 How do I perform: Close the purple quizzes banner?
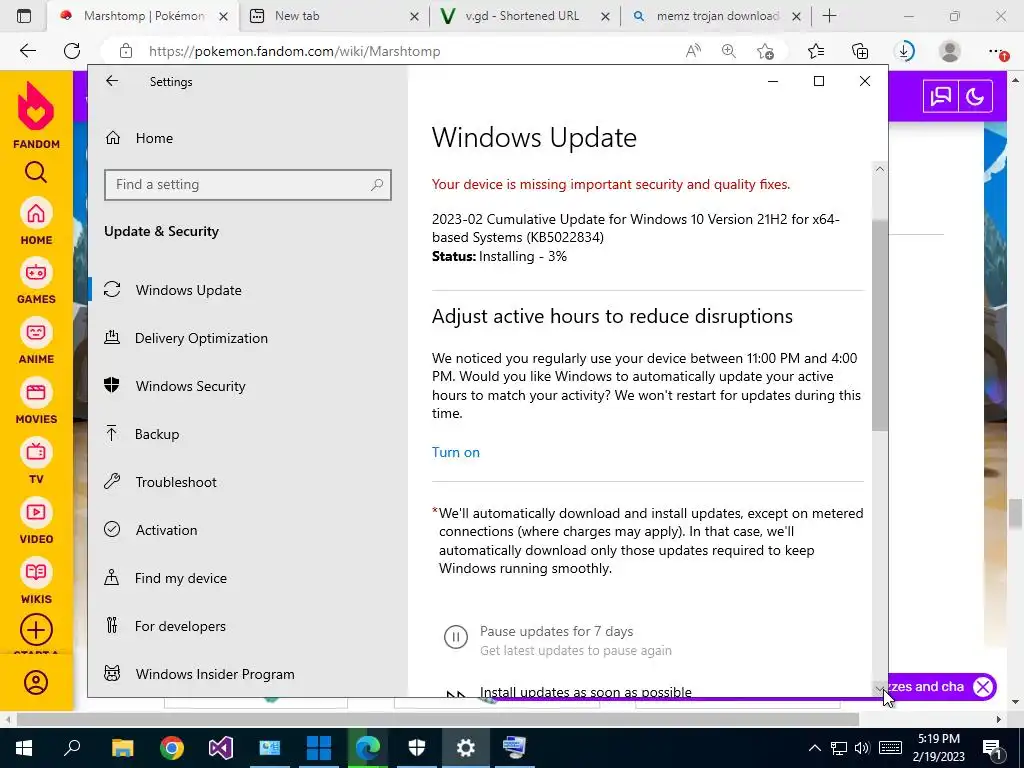pos(983,686)
